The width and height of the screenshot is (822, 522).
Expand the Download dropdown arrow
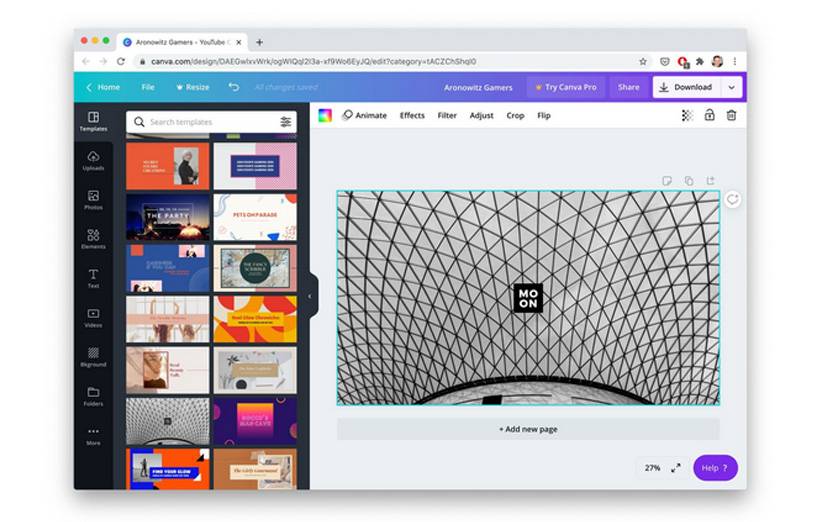click(x=731, y=88)
